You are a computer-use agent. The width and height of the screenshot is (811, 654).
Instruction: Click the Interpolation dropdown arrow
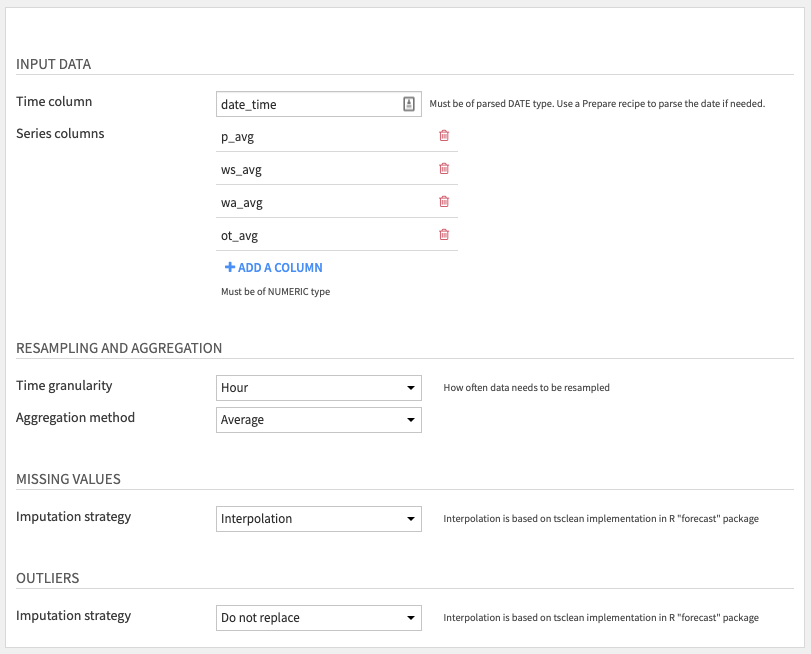(411, 519)
